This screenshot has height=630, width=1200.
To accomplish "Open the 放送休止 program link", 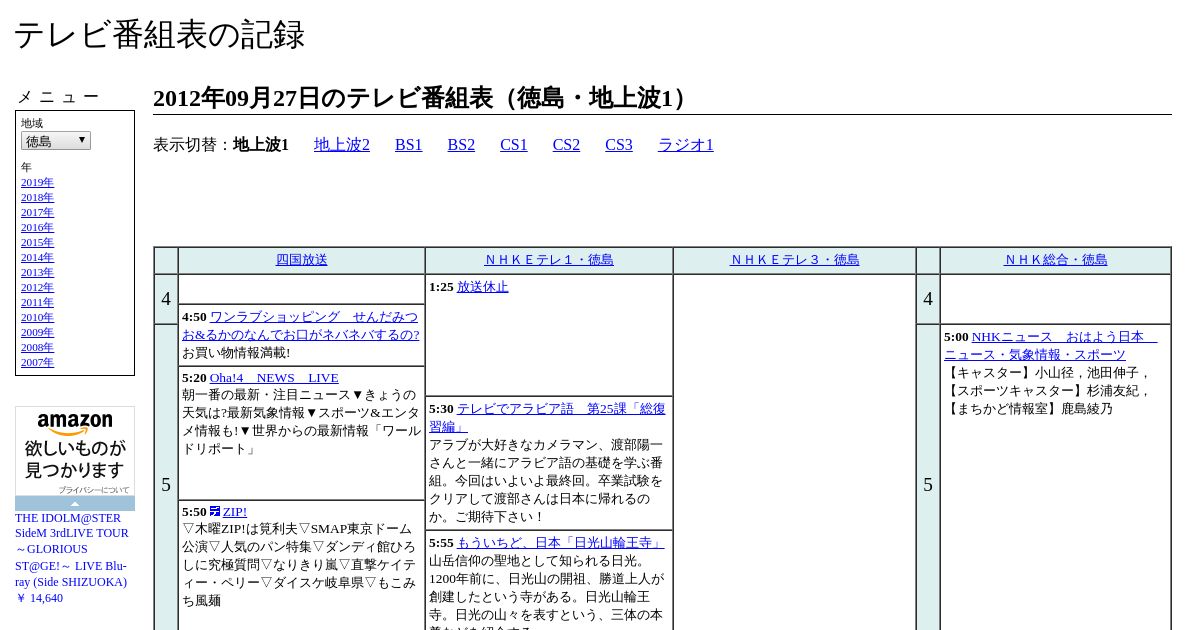I will (x=483, y=287).
